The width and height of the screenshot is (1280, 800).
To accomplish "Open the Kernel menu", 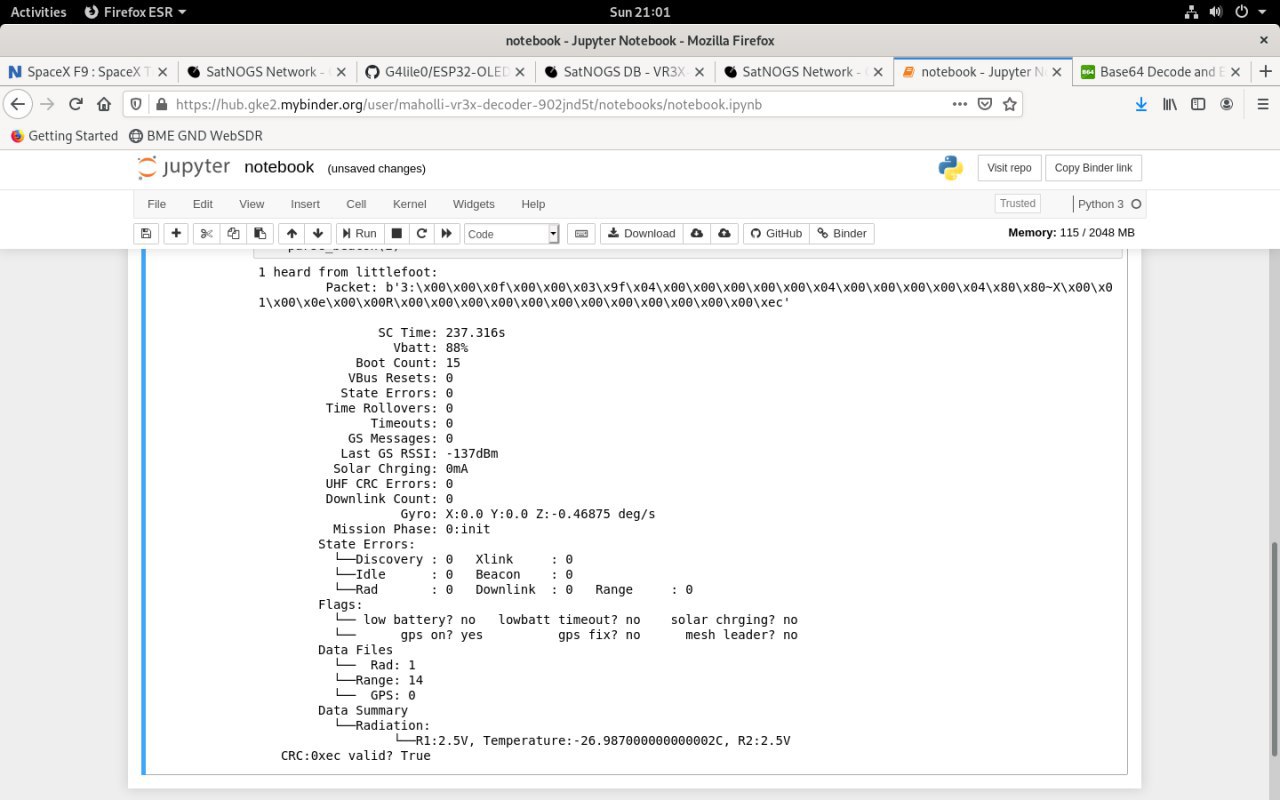I will tap(409, 204).
